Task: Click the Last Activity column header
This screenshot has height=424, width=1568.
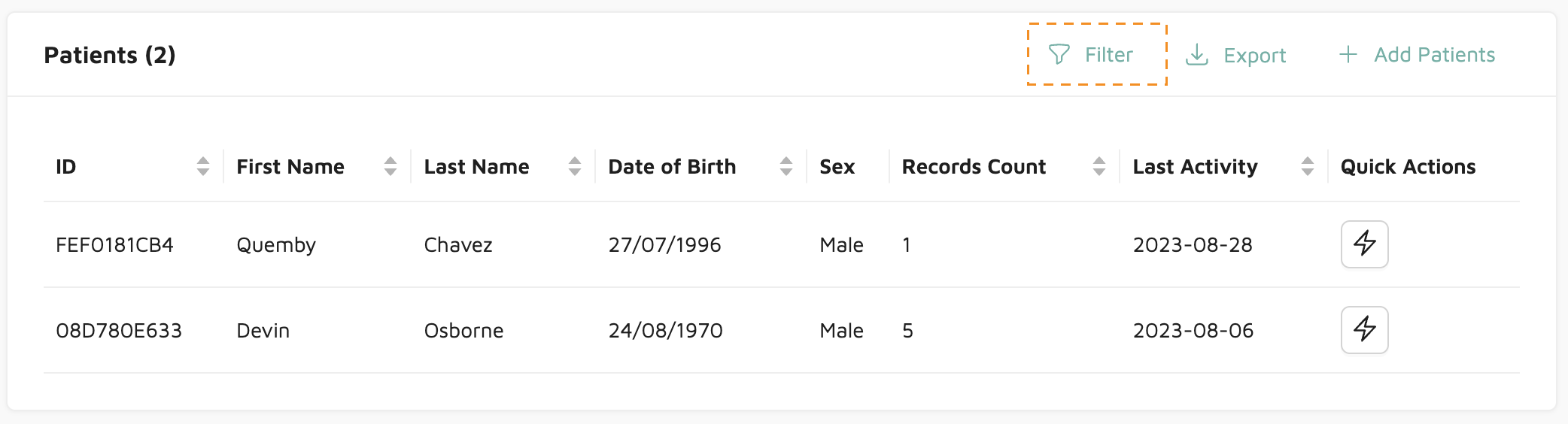Action: pos(1195,167)
